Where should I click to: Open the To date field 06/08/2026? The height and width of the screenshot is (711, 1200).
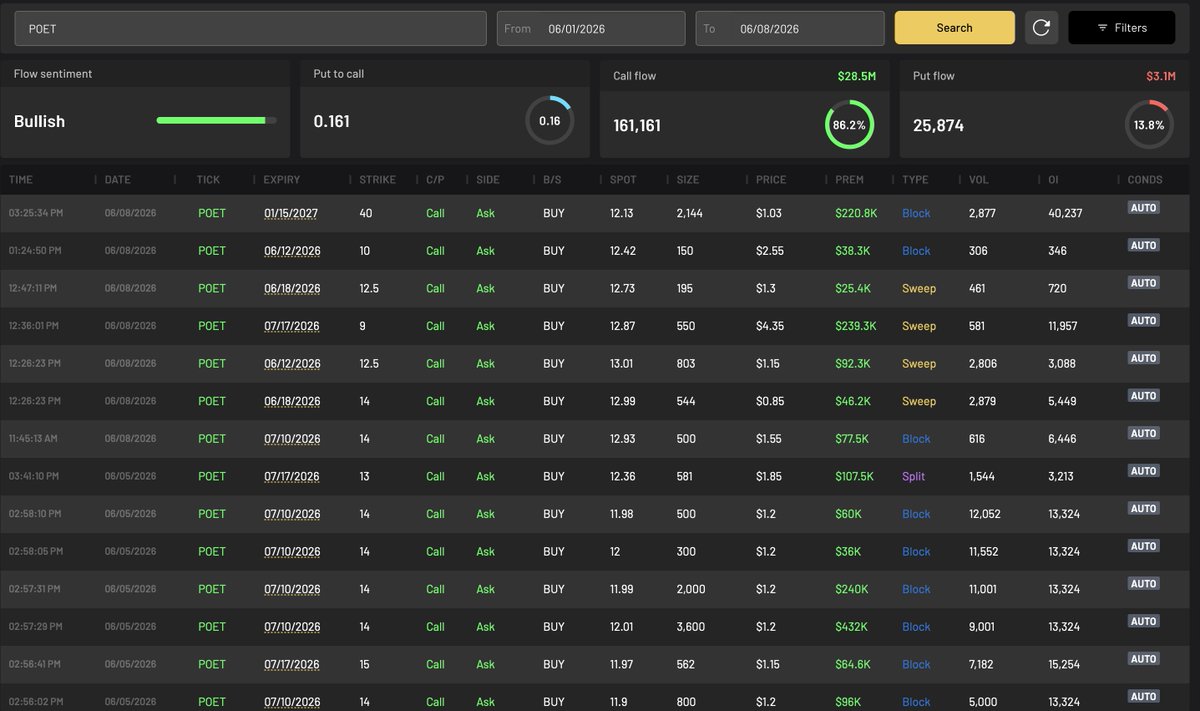pyautogui.click(x=790, y=29)
